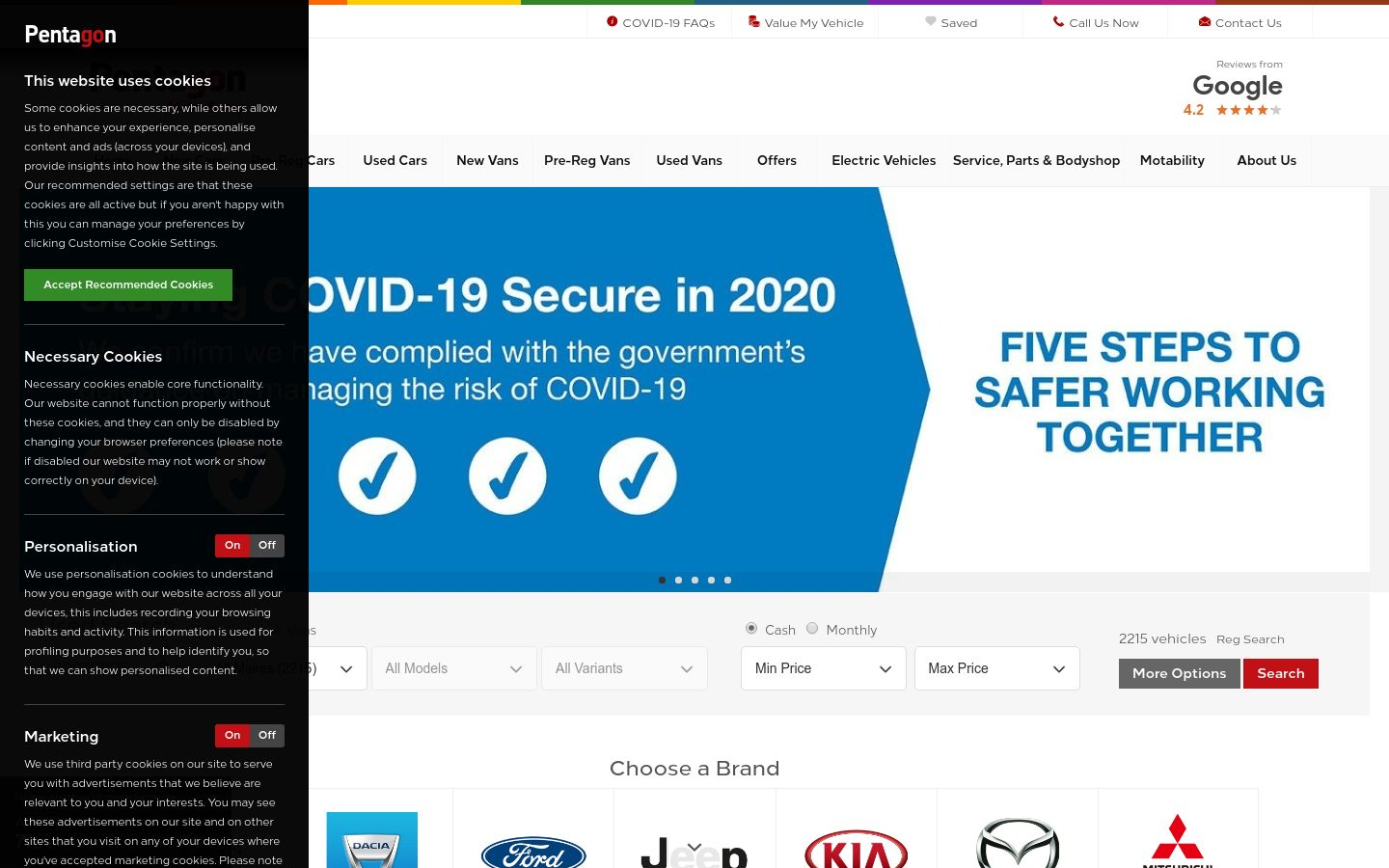Select the Mazda brand logo
This screenshot has width=1389, height=868.
(x=1018, y=843)
